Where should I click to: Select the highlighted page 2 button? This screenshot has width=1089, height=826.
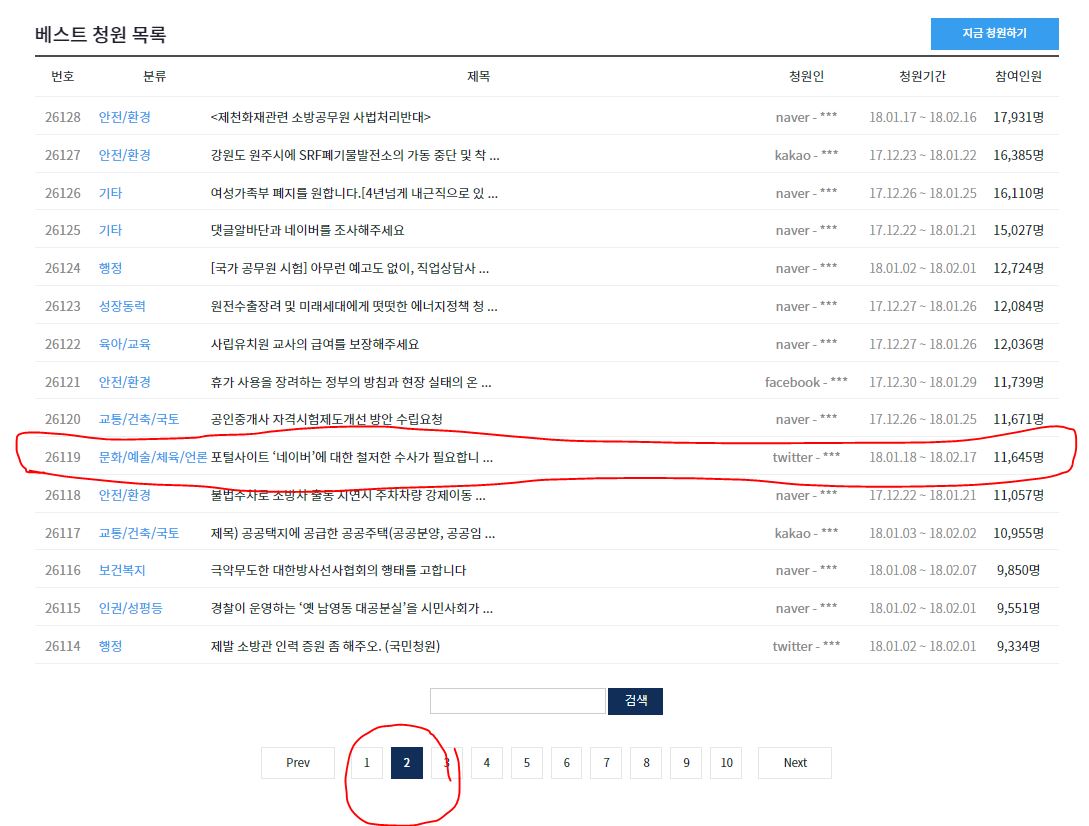tap(407, 762)
